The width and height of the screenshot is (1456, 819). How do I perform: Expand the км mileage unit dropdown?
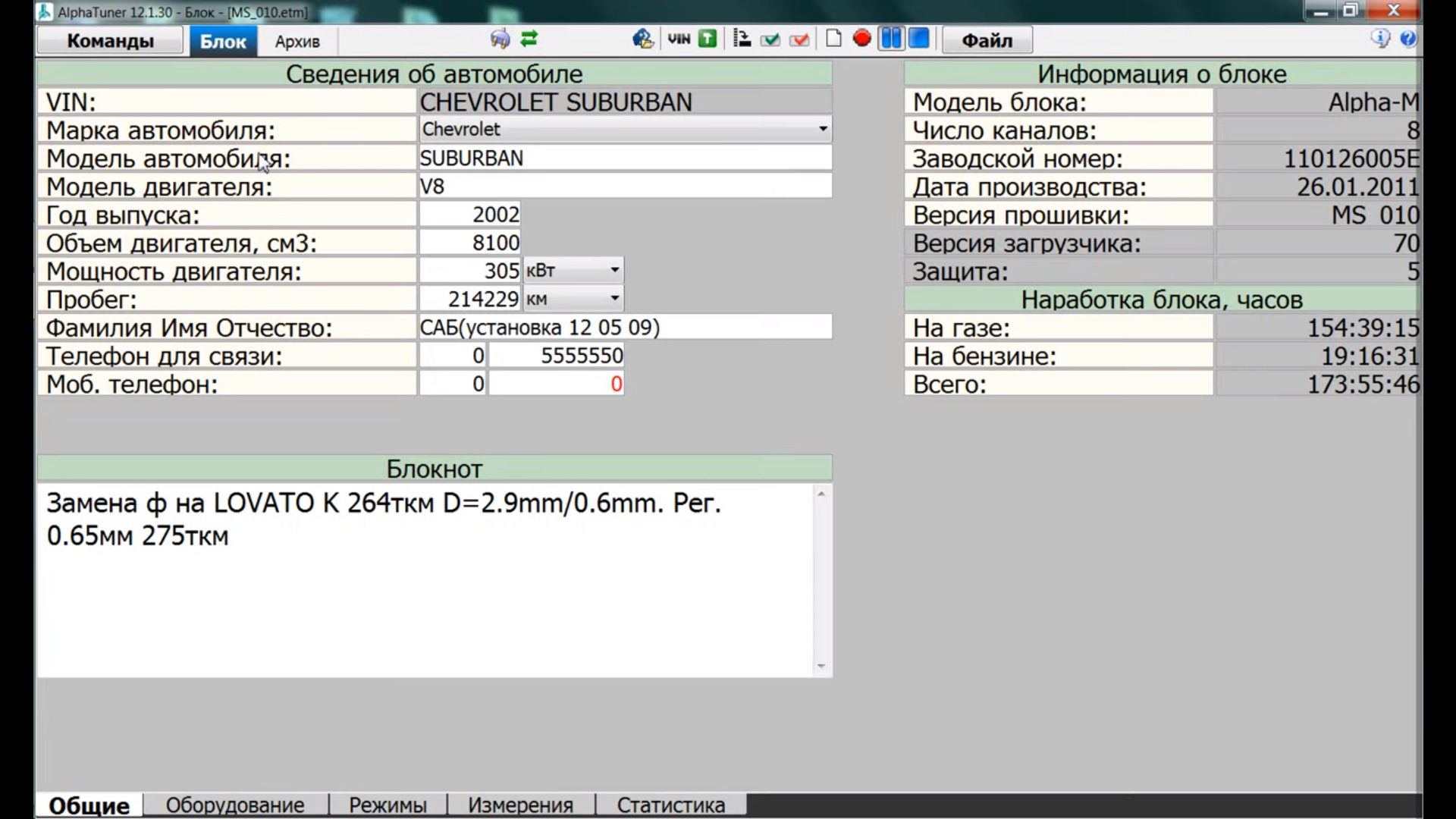tap(614, 299)
